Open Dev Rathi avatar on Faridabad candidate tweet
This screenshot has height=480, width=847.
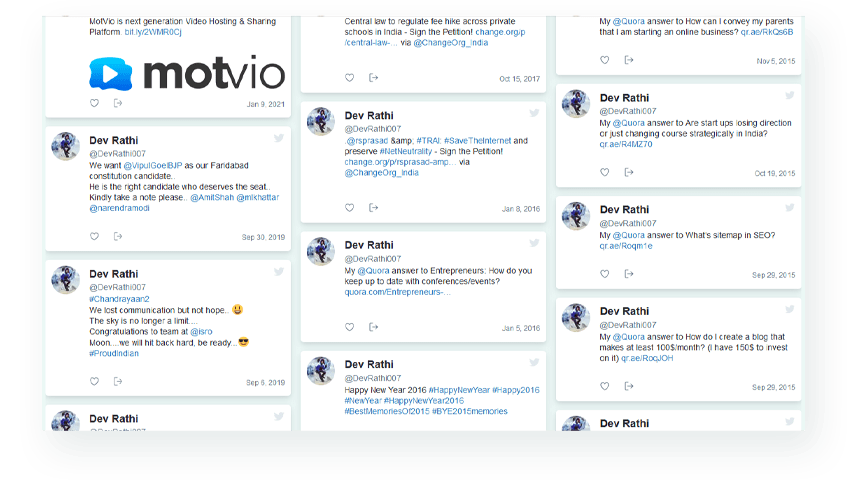click(x=65, y=146)
